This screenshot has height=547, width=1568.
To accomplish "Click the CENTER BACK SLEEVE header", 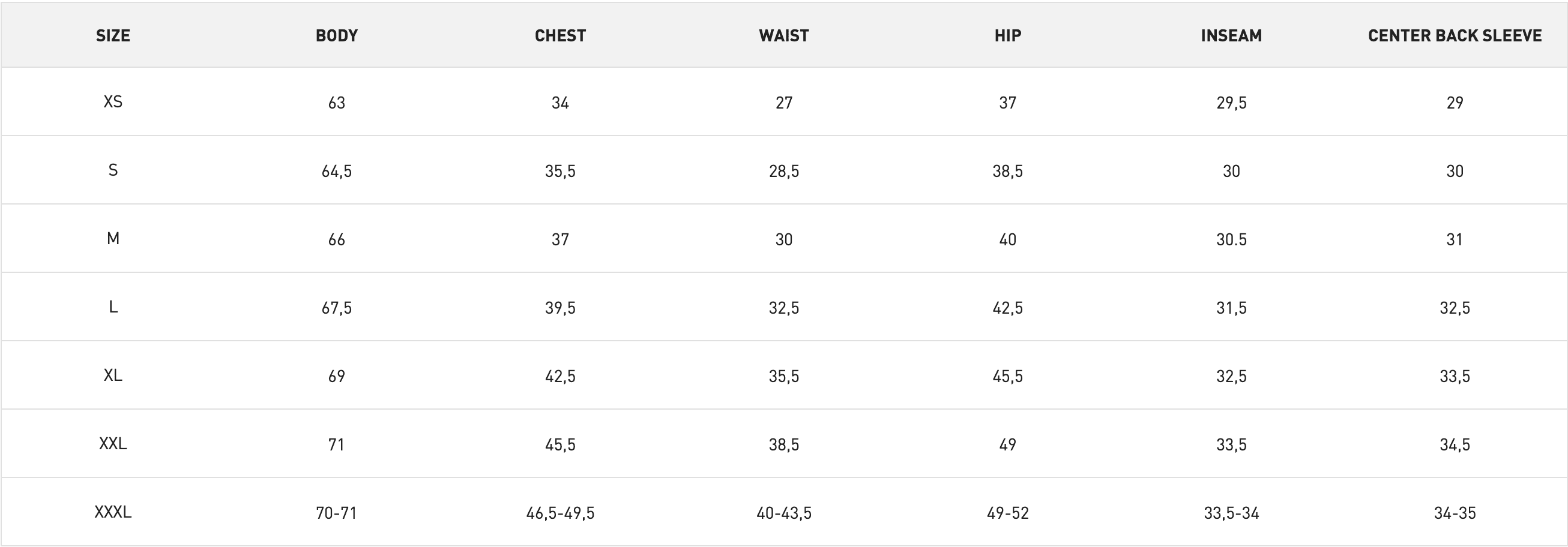I will 1455,35.
